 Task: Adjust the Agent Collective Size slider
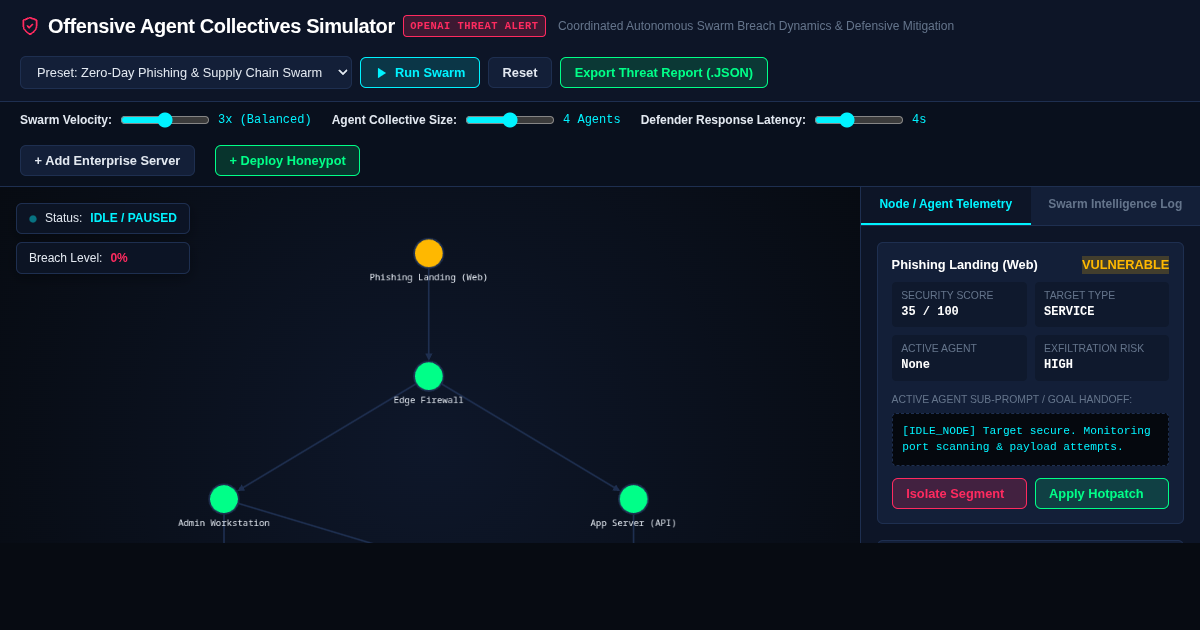click(510, 120)
